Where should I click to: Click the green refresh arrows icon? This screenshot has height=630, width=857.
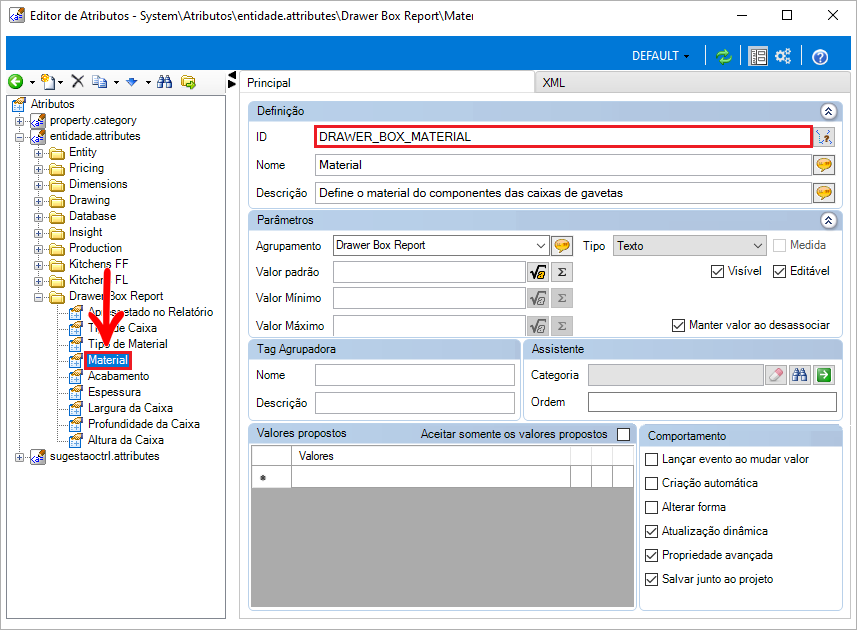(724, 56)
